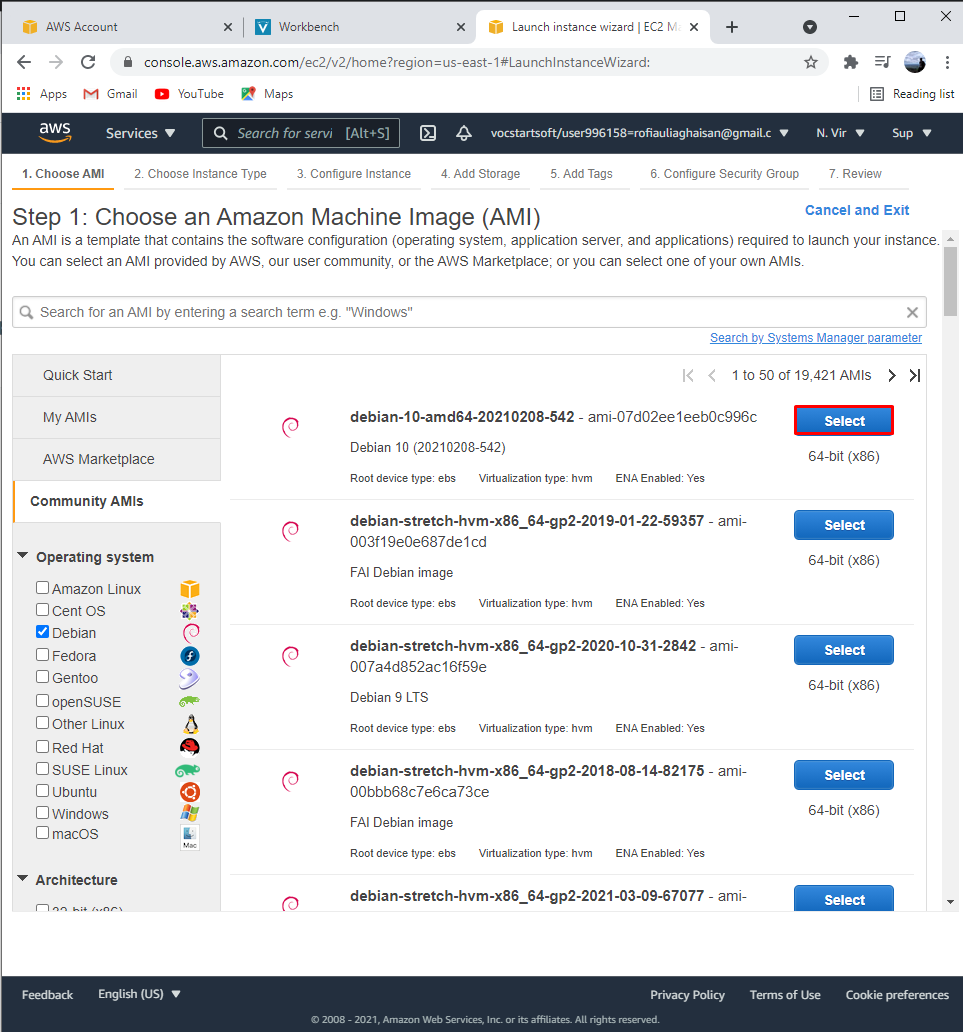The width and height of the screenshot is (963, 1032).
Task: Go back to previous page
Action: pos(24,63)
